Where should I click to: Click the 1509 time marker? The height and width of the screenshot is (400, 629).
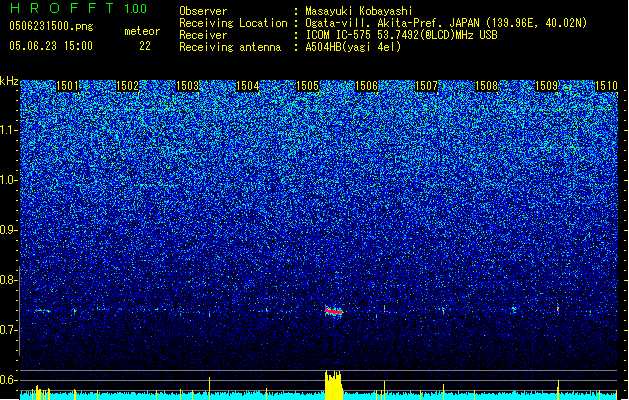click(546, 86)
